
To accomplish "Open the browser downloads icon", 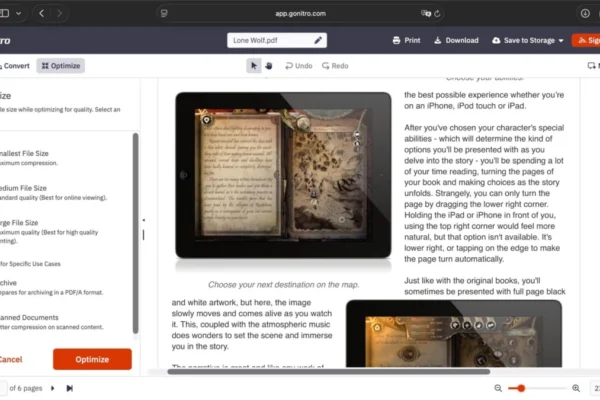I will pyautogui.click(x=585, y=13).
